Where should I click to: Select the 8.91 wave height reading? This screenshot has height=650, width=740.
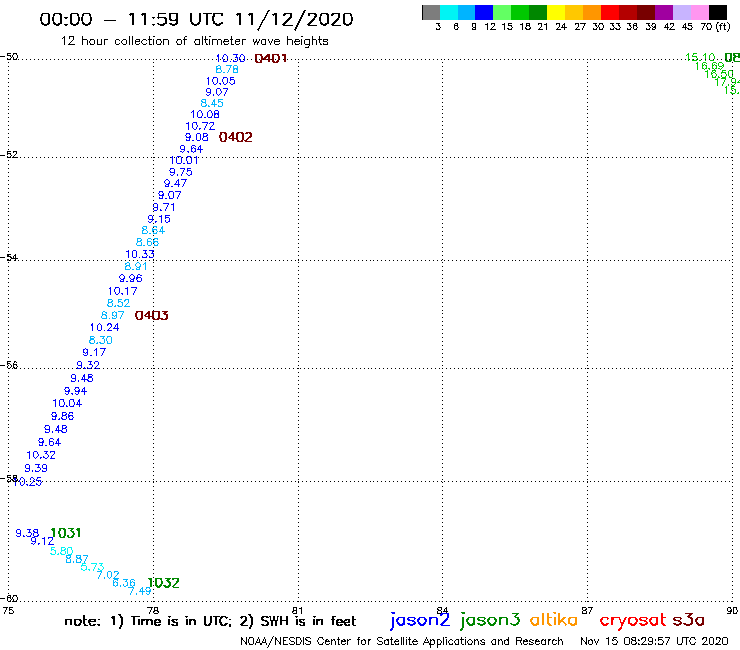(x=136, y=266)
